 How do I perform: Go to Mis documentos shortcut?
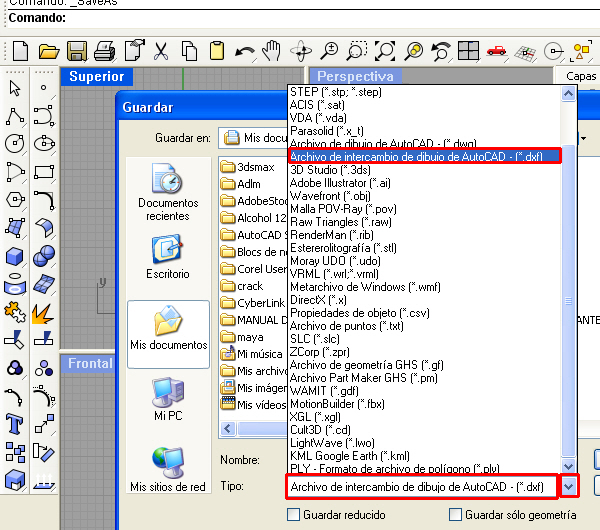click(168, 334)
